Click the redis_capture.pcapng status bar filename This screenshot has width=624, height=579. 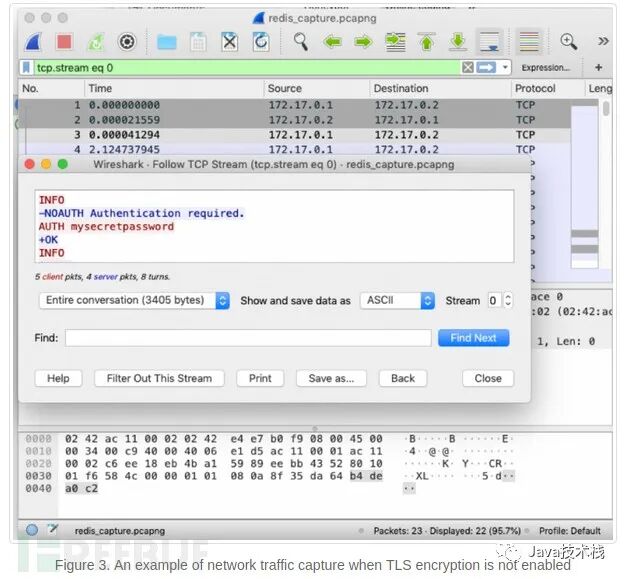[120, 531]
